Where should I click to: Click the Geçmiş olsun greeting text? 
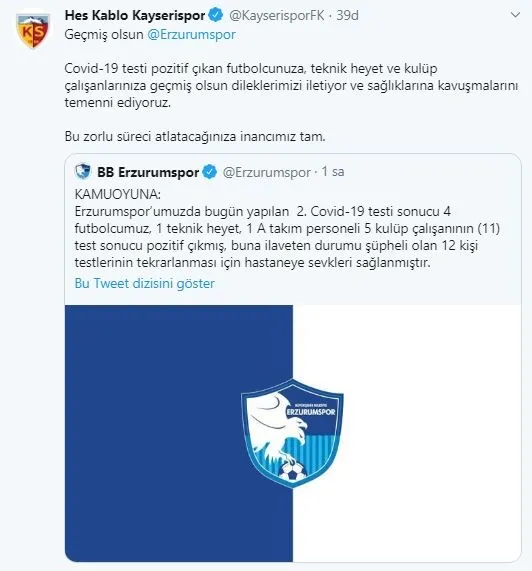coord(104,35)
